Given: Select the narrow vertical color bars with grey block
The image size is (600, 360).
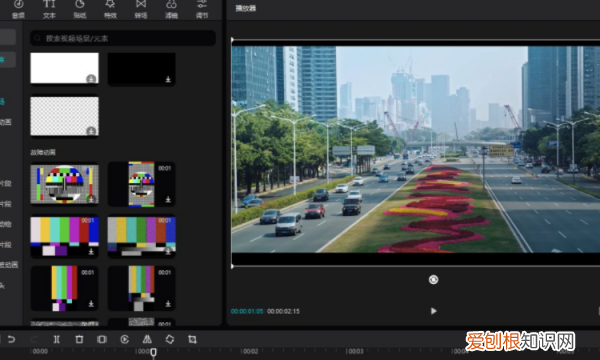Looking at the screenshot, I should click(x=142, y=288).
